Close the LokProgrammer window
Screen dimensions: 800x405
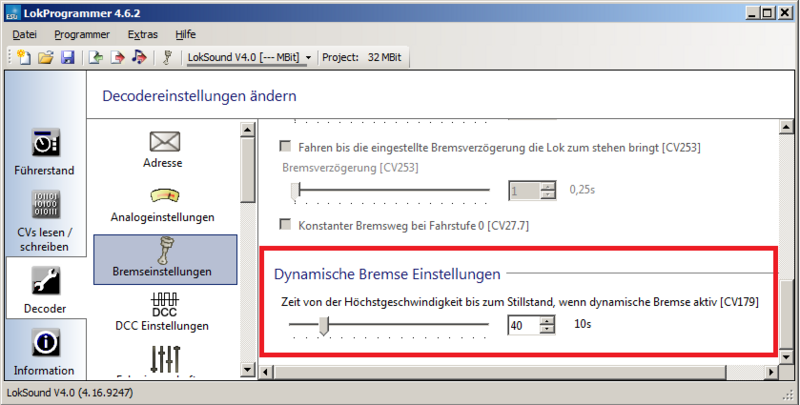[785, 13]
